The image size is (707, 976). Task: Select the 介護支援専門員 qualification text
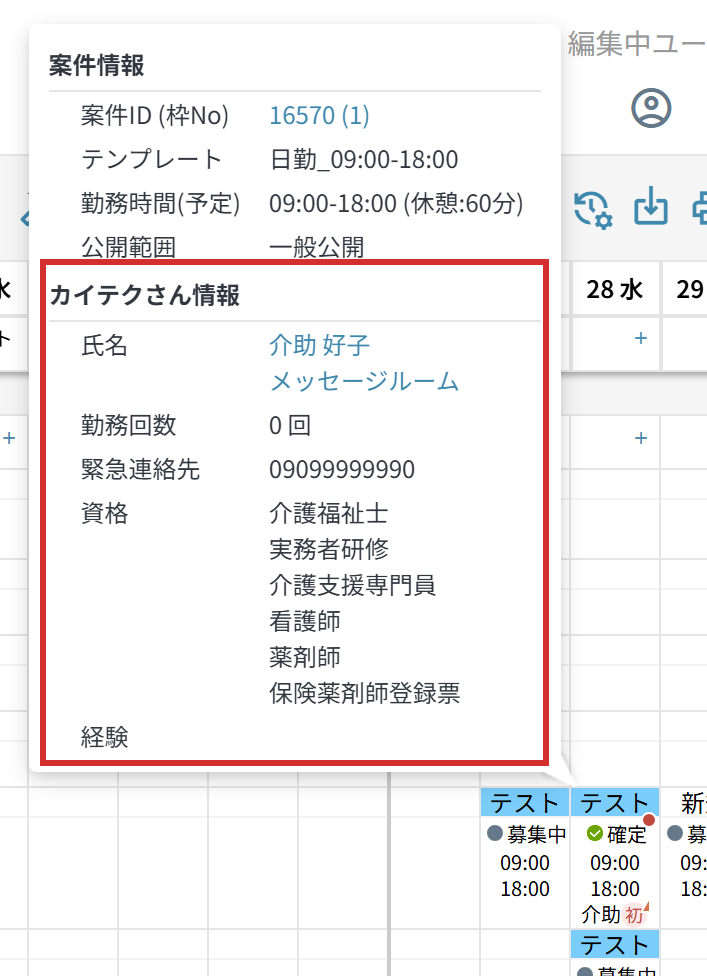click(352, 585)
